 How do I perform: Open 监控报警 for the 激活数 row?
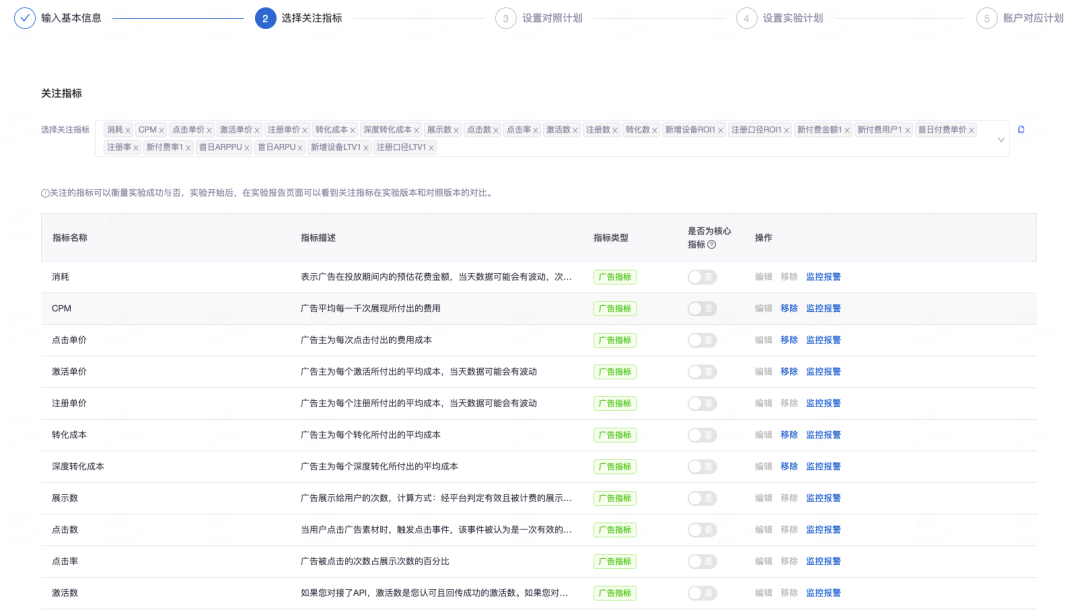point(823,593)
